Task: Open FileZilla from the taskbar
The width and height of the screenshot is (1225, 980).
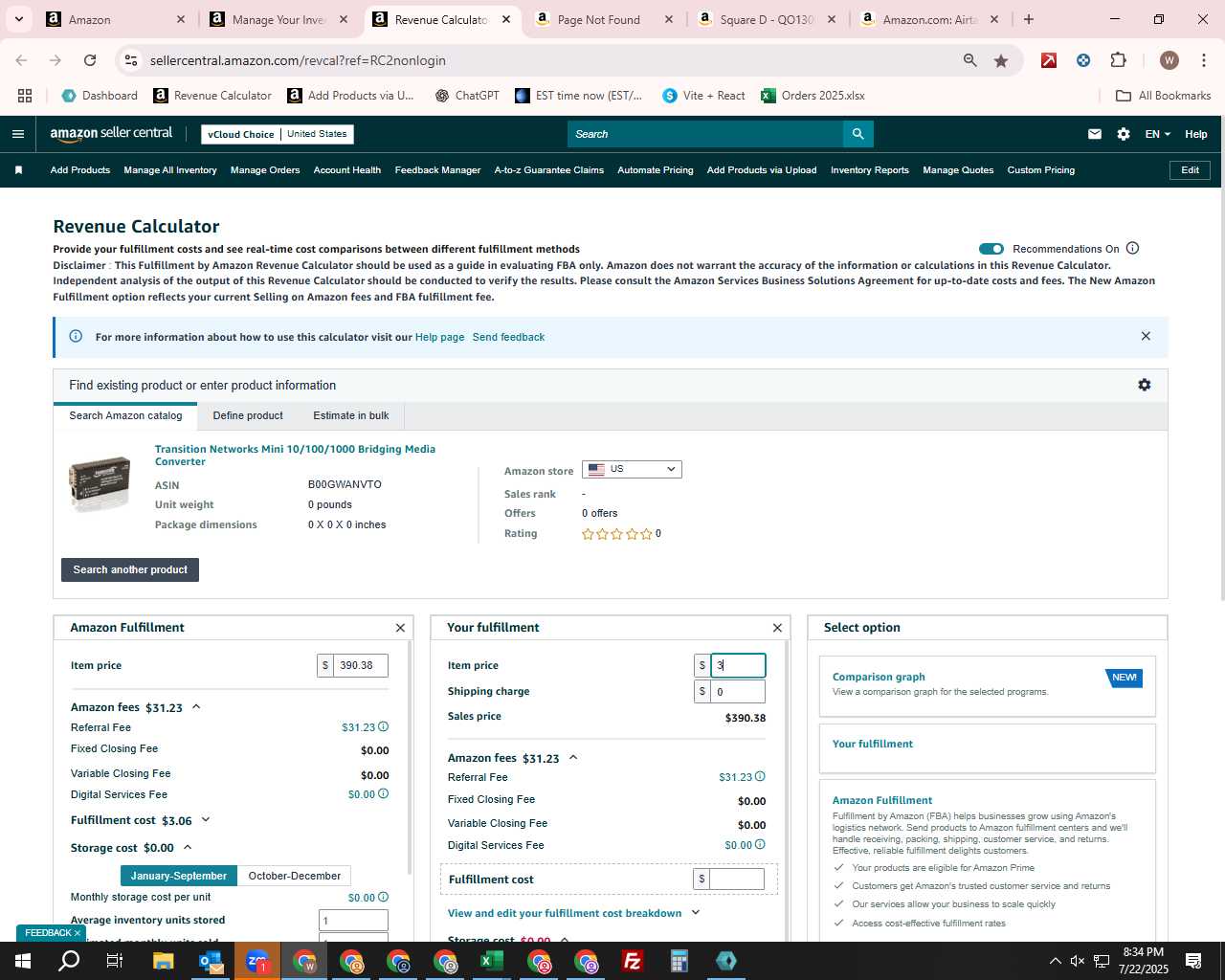Action: pos(633,961)
